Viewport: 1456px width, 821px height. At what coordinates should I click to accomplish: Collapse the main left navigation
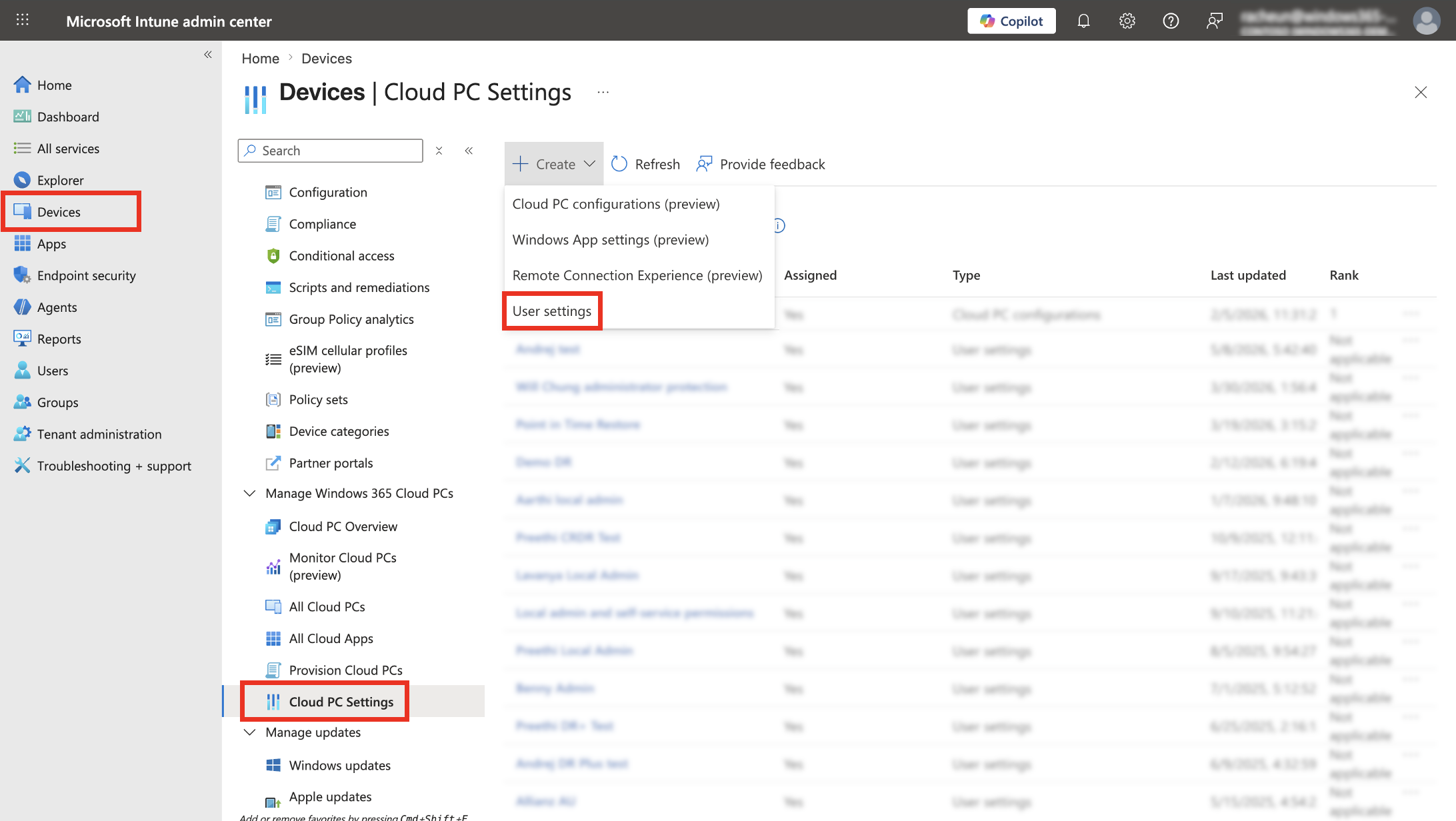[208, 55]
